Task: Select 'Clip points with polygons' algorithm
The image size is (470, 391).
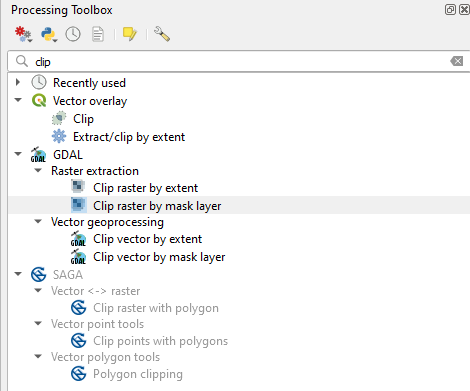Action: [161, 341]
